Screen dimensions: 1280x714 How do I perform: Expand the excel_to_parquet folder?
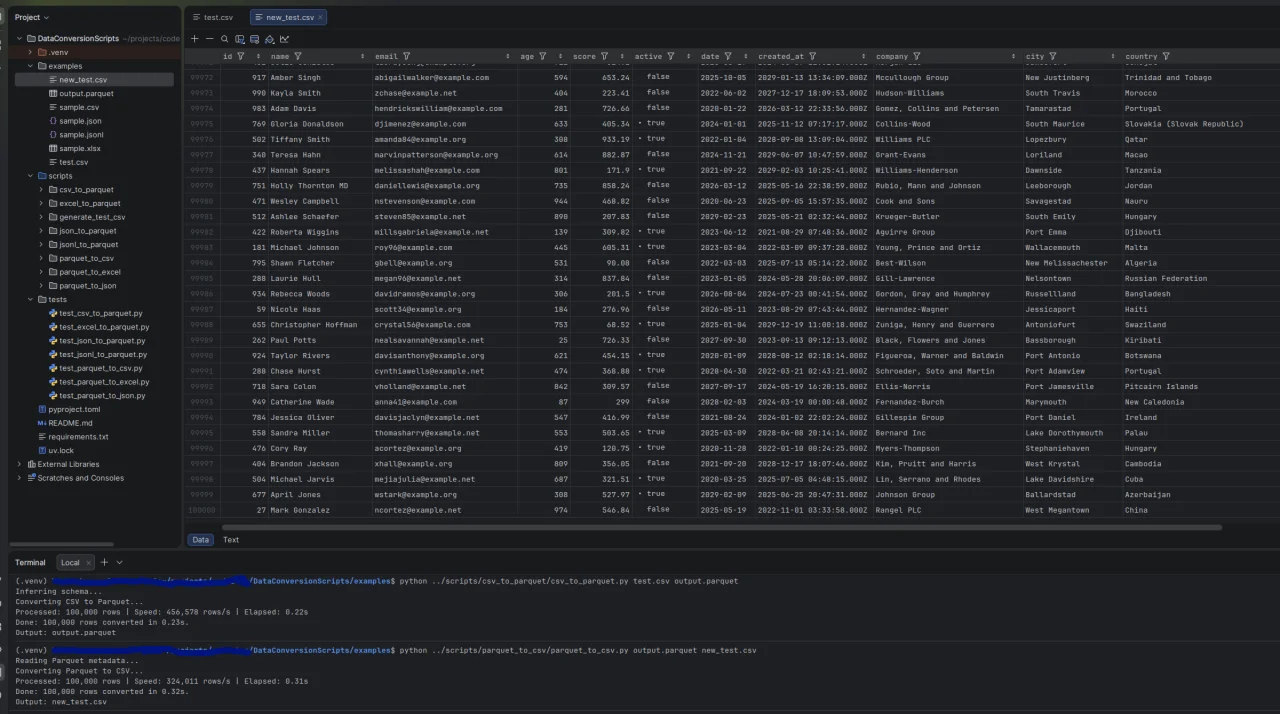tap(41, 203)
